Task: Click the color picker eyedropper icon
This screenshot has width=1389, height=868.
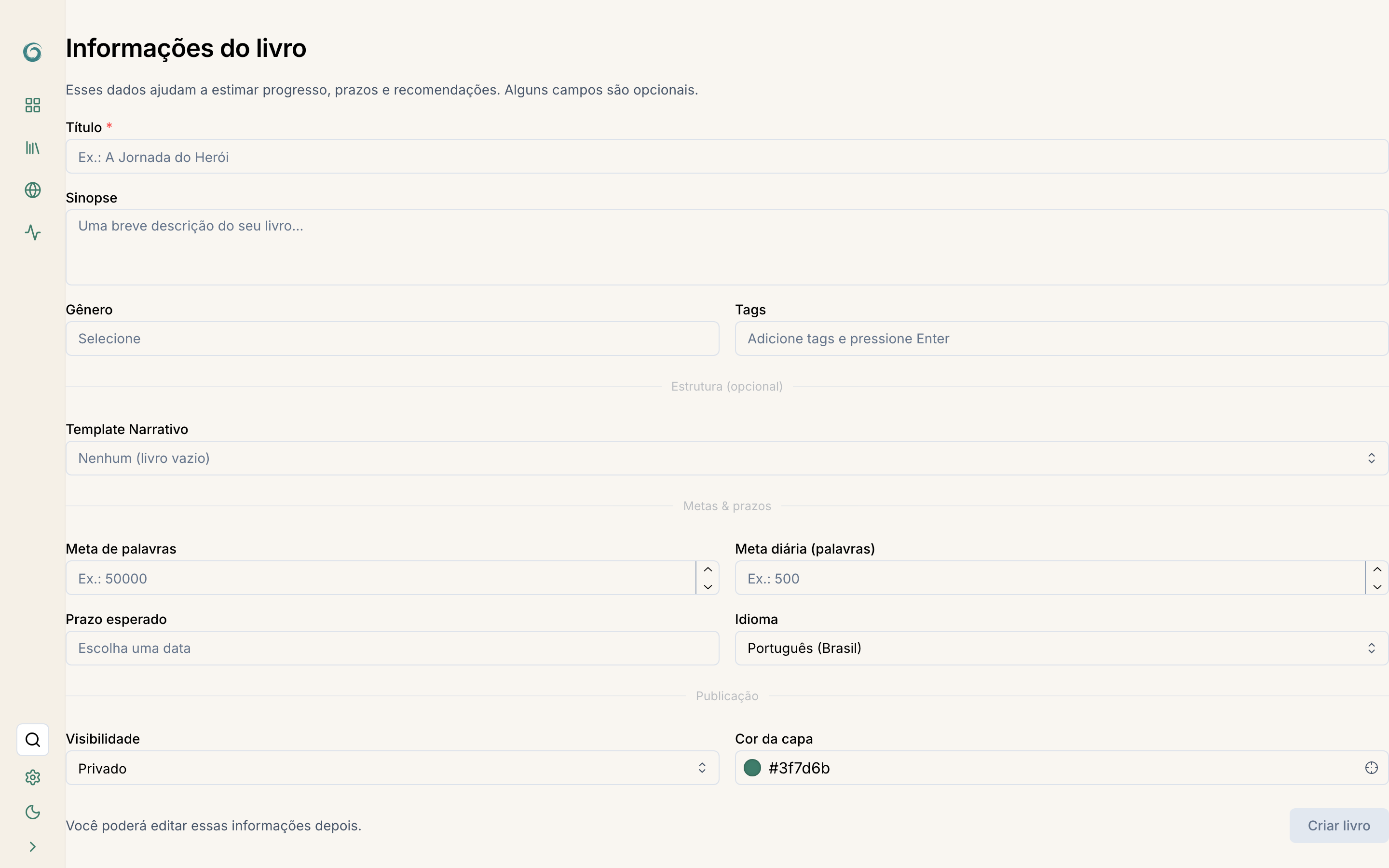Action: [x=1371, y=768]
